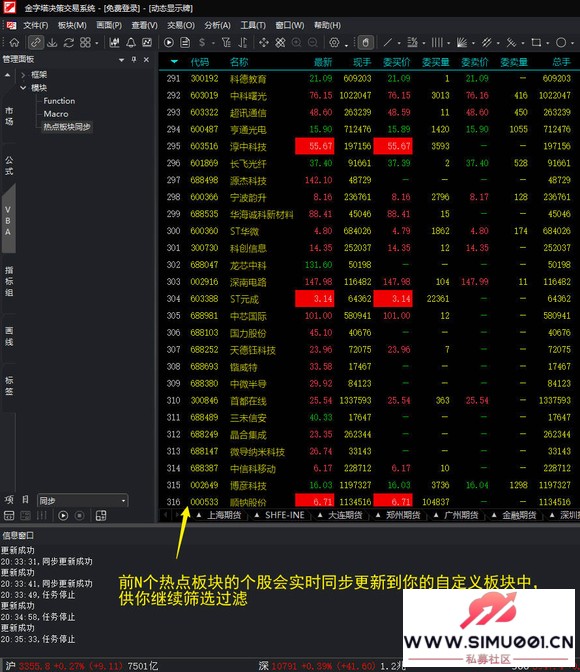Select Macro in module tree
580x672 pixels.
pos(56,114)
